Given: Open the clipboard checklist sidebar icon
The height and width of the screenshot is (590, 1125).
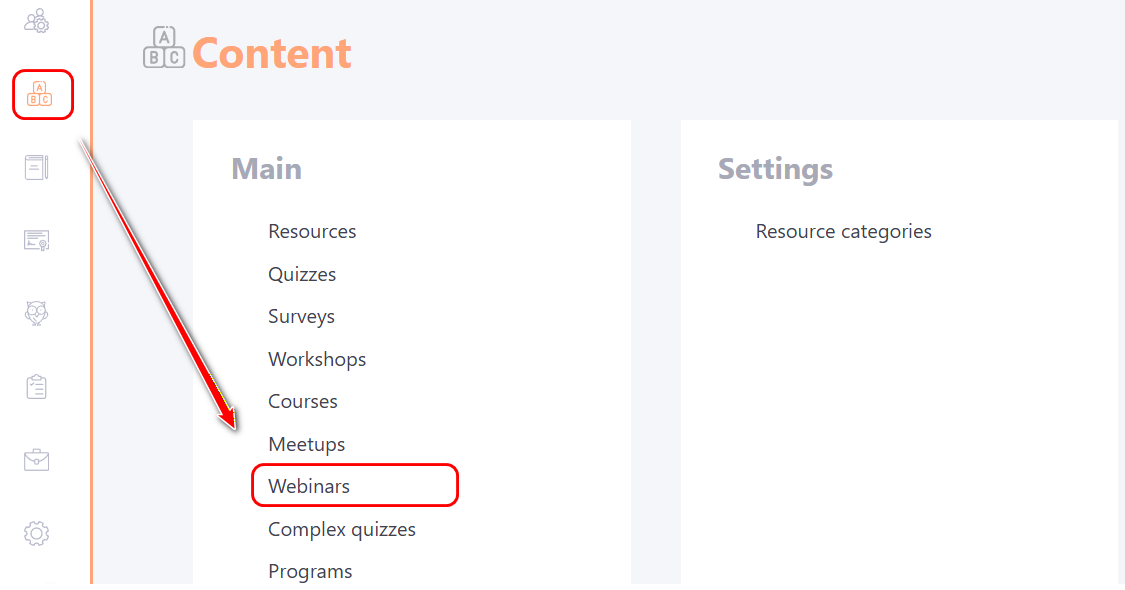Looking at the screenshot, I should tap(37, 387).
